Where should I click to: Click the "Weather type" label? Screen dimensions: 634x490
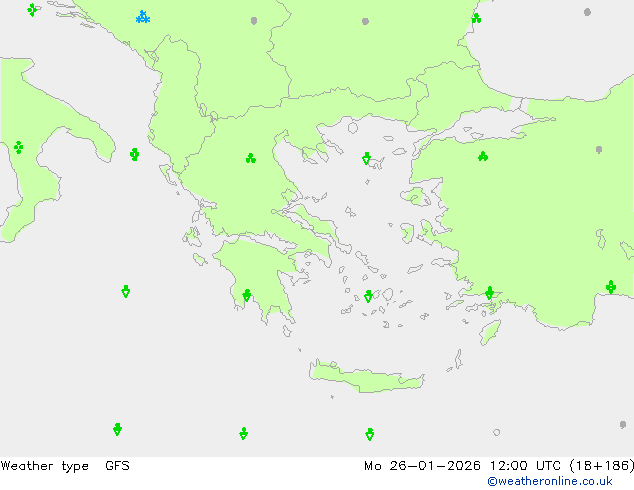click(44, 466)
